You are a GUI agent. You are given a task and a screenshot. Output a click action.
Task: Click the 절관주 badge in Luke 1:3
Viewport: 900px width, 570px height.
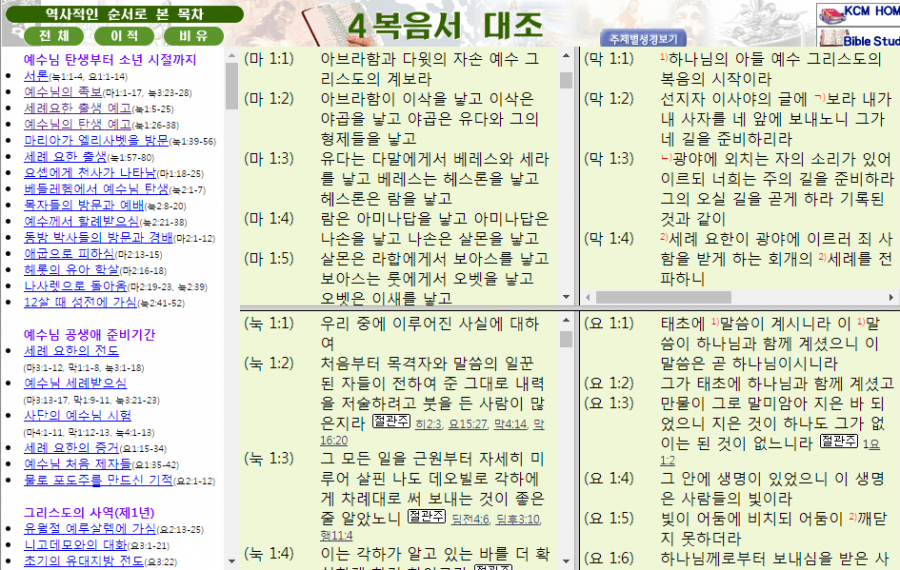[x=426, y=516]
